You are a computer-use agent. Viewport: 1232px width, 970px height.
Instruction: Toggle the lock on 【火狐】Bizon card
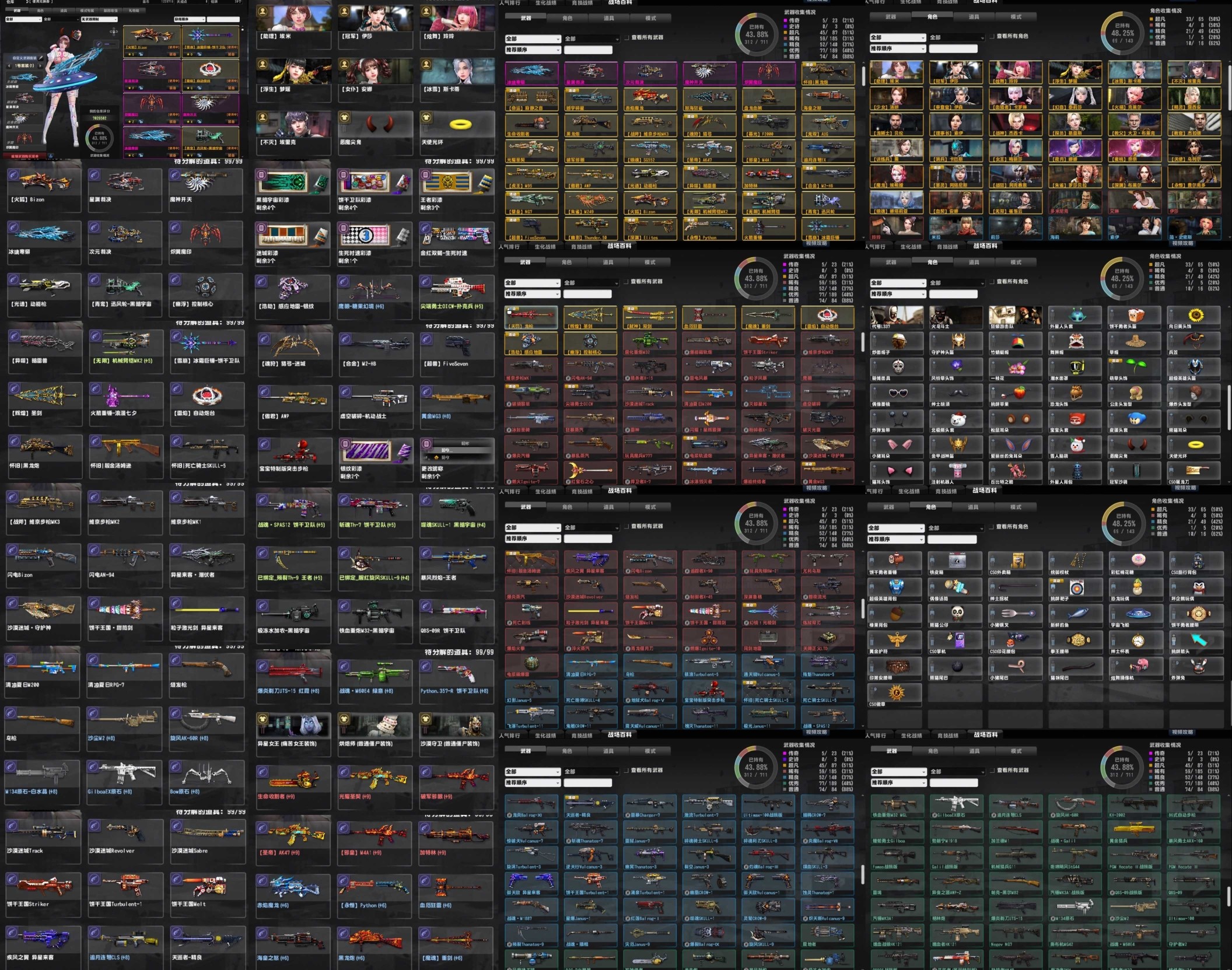point(141,54)
